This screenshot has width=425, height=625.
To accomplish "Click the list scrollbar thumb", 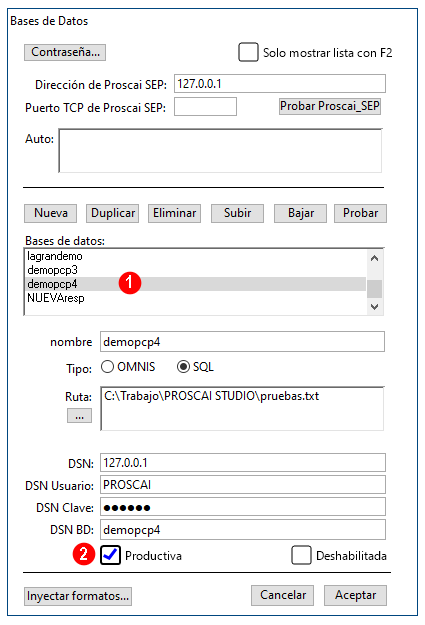I will [x=374, y=289].
